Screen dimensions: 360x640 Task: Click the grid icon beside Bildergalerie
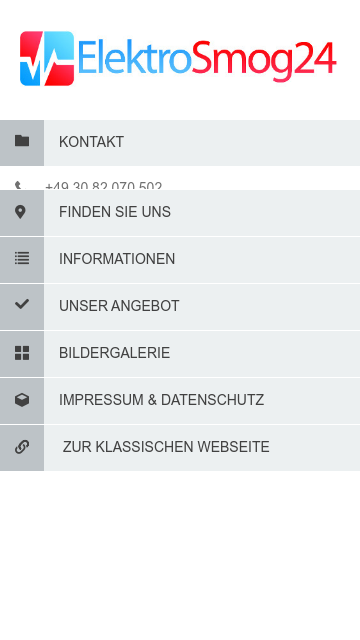[22, 353]
